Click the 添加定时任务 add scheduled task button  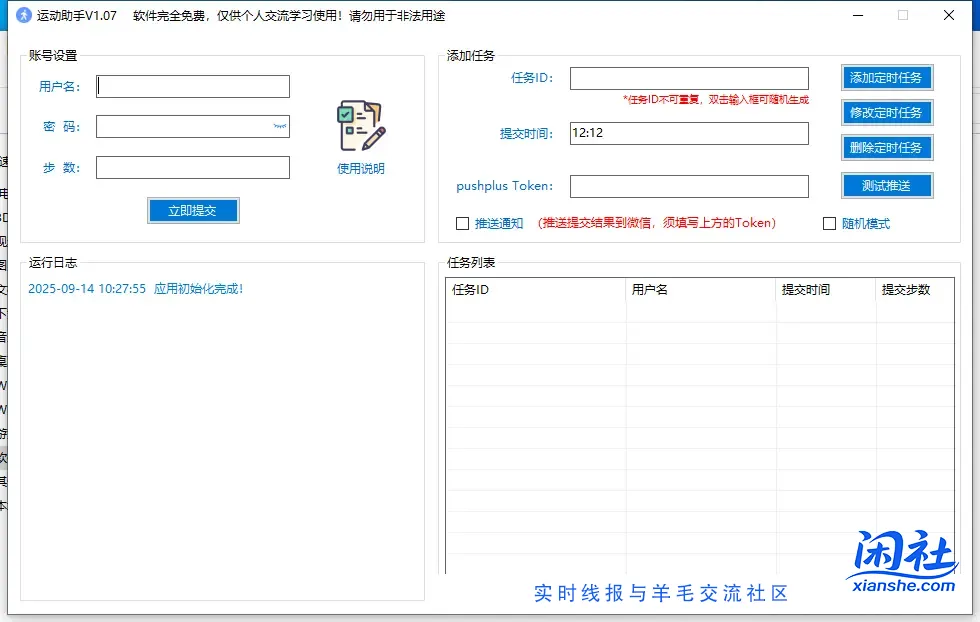886,77
